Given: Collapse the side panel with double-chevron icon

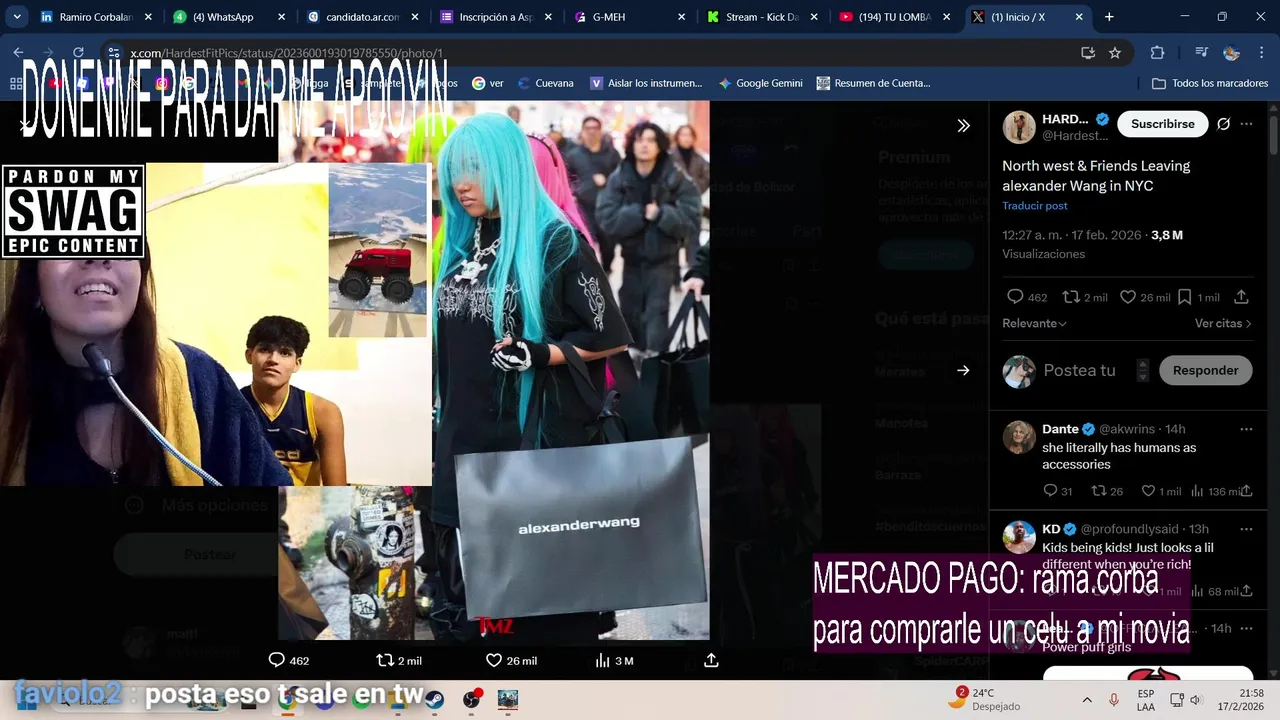Looking at the screenshot, I should [x=963, y=125].
